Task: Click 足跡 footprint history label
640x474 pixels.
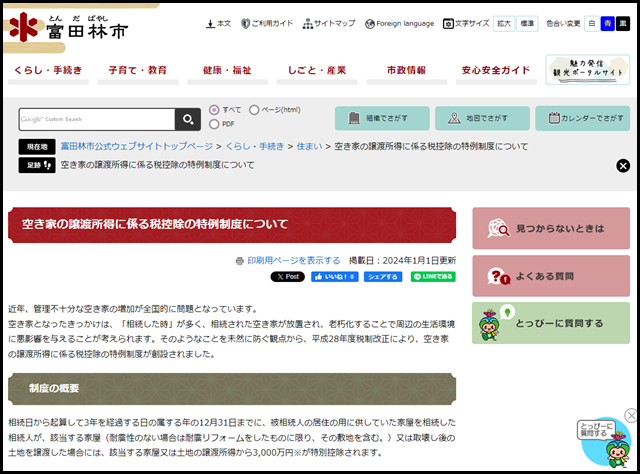Action: (x=37, y=165)
